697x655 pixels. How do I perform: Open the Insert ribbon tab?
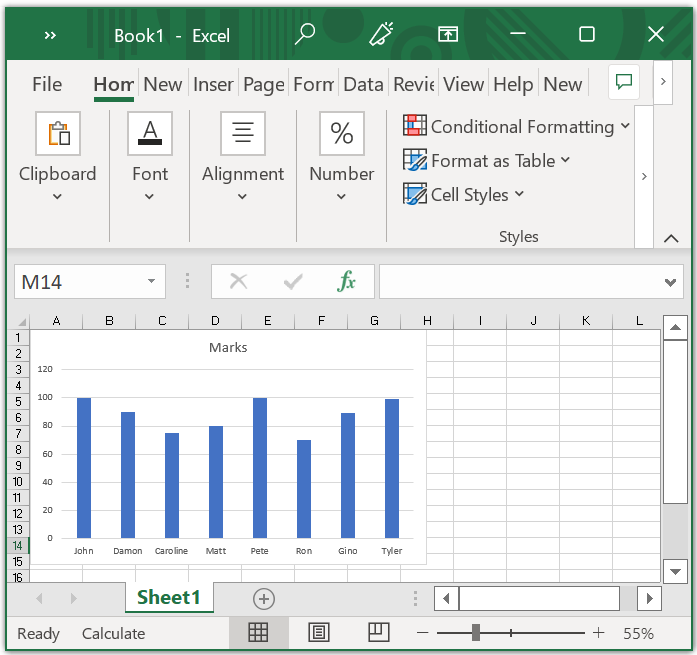point(213,84)
